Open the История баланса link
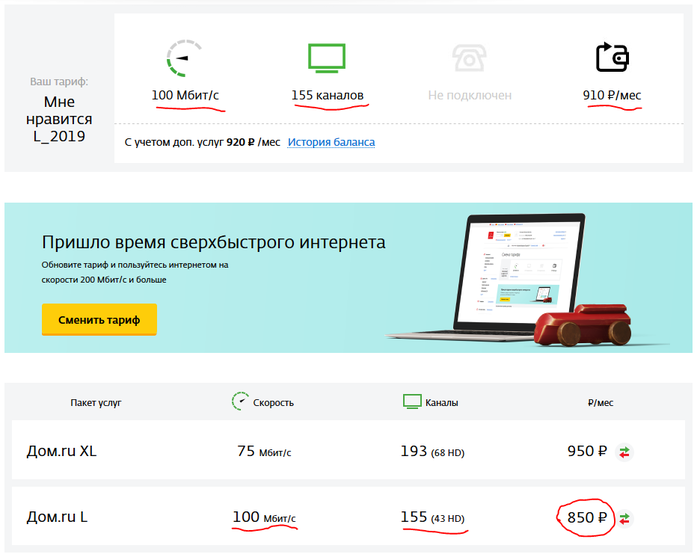The width and height of the screenshot is (700, 560). pyautogui.click(x=331, y=142)
